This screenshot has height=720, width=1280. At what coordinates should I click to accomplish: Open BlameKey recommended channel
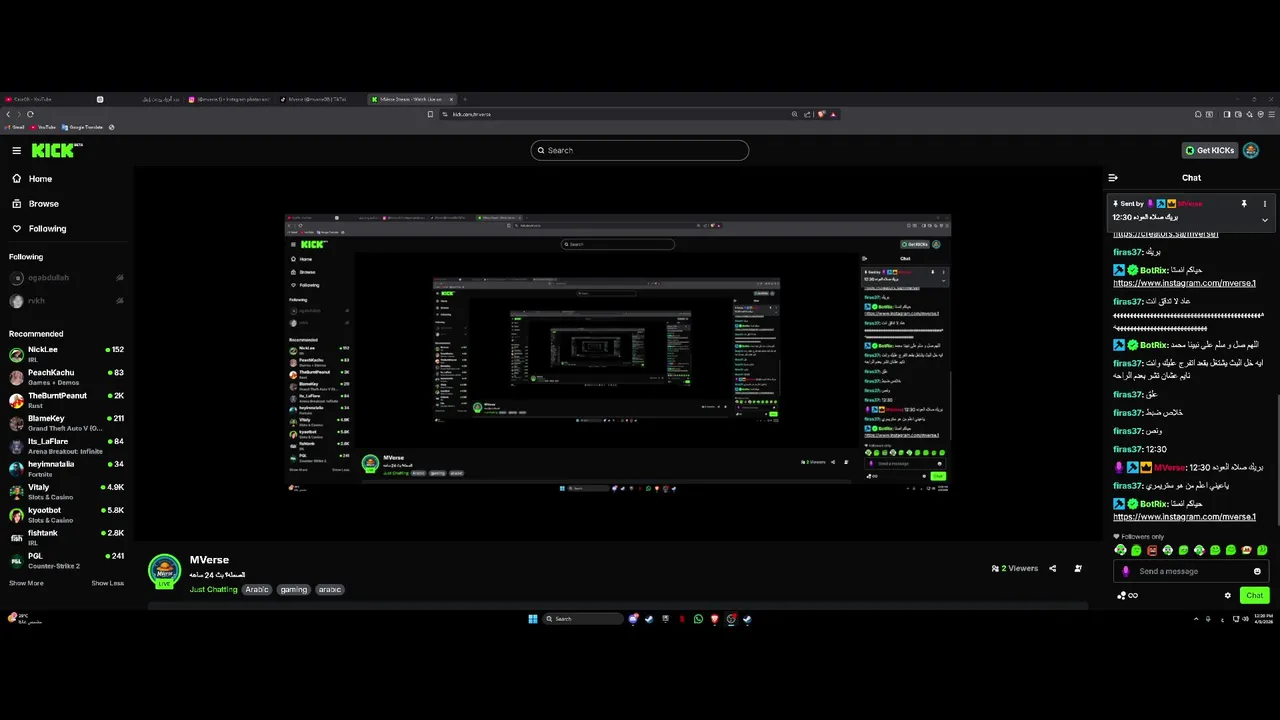[x=66, y=423]
